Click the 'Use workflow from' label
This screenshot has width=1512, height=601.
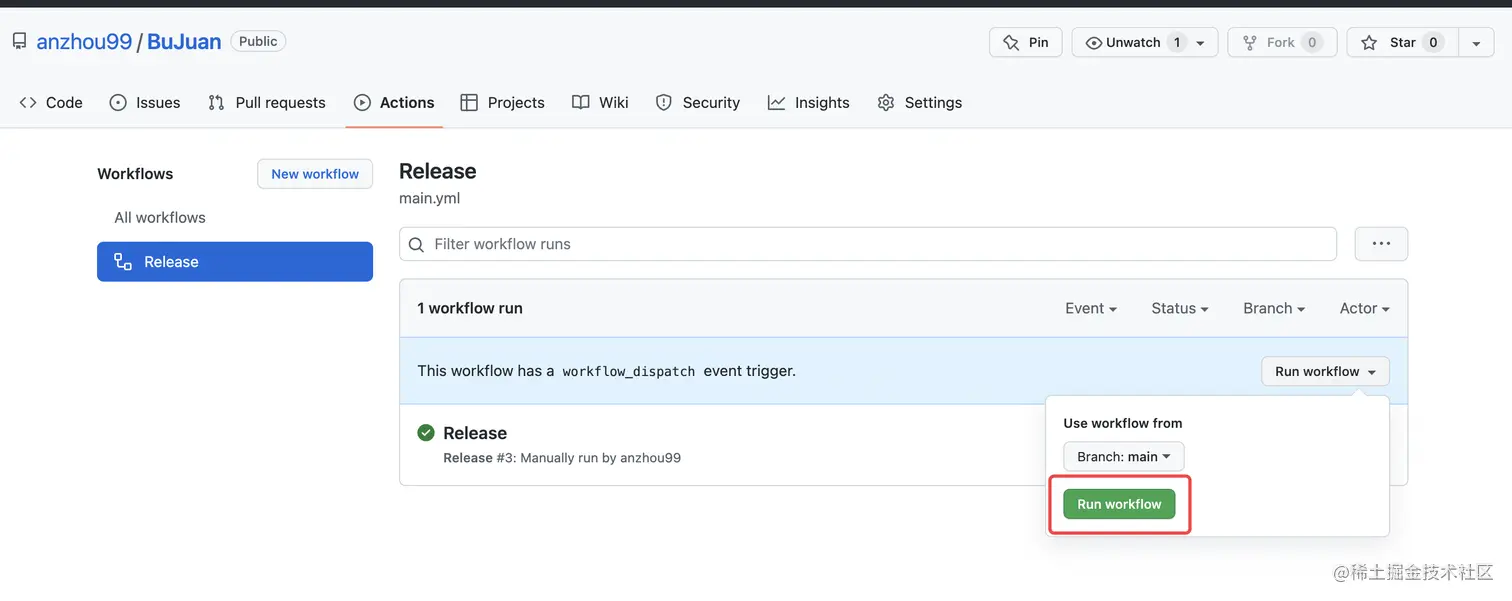pyautogui.click(x=1123, y=423)
